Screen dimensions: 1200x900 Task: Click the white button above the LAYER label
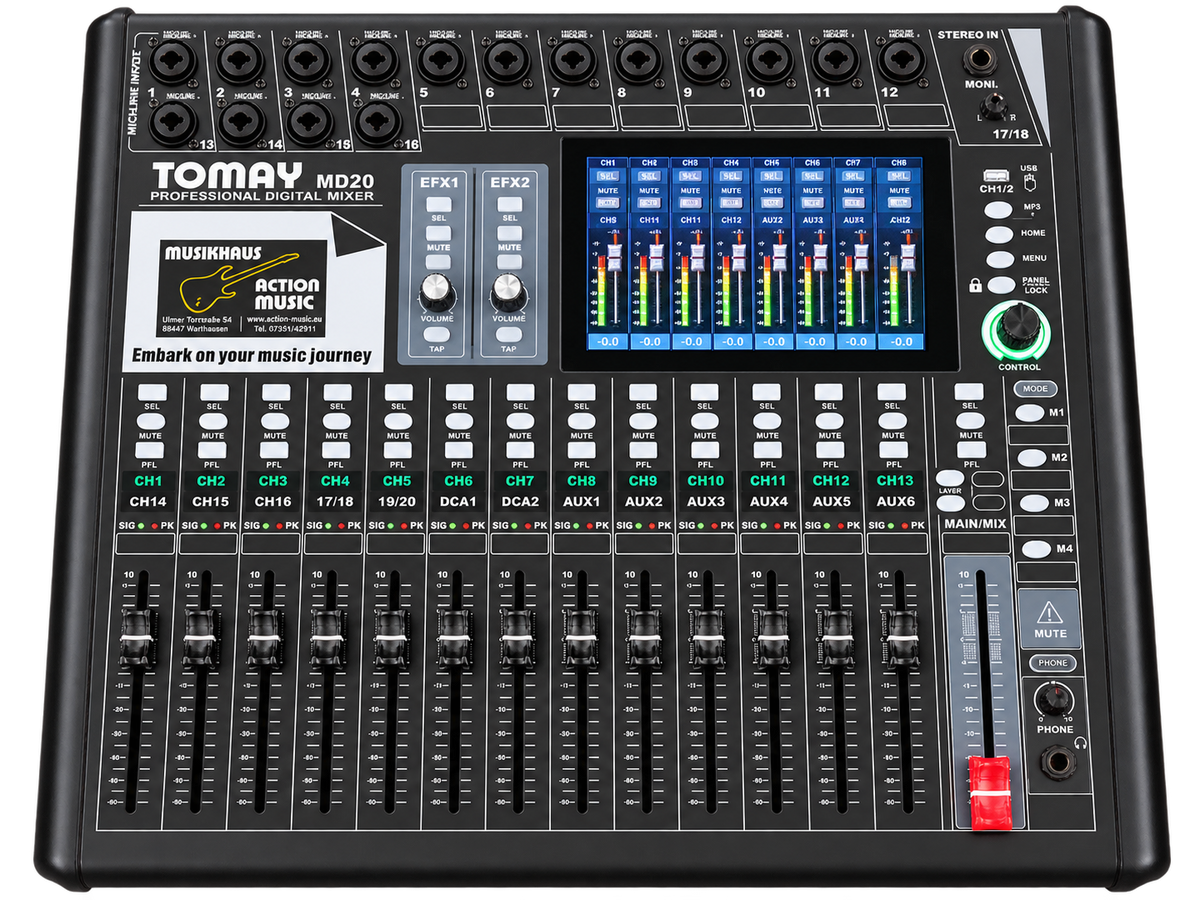(950, 479)
